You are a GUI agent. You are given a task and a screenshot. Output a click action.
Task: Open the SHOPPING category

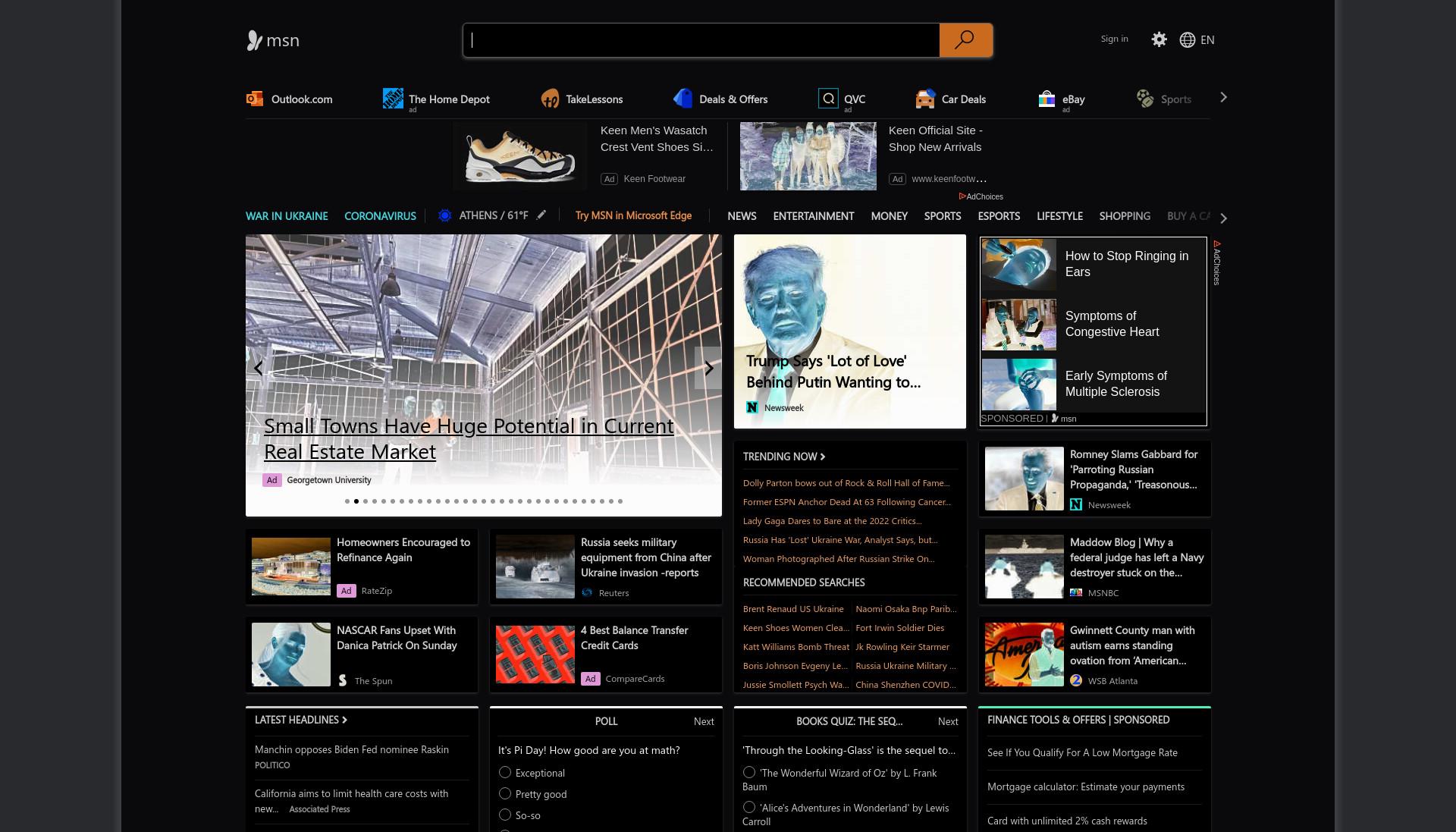(1125, 216)
